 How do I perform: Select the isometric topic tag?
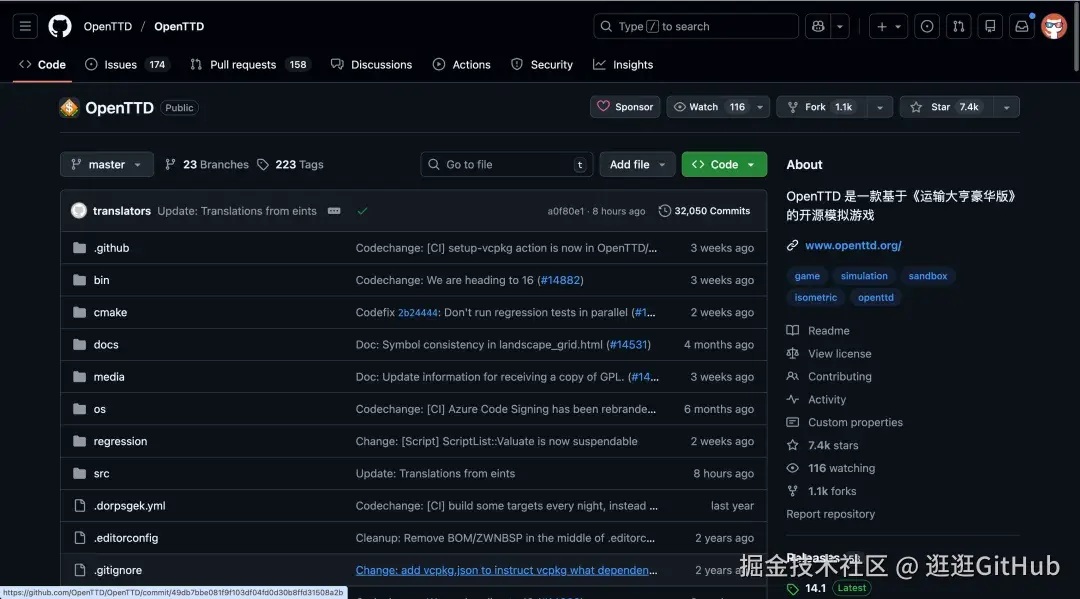coord(816,297)
